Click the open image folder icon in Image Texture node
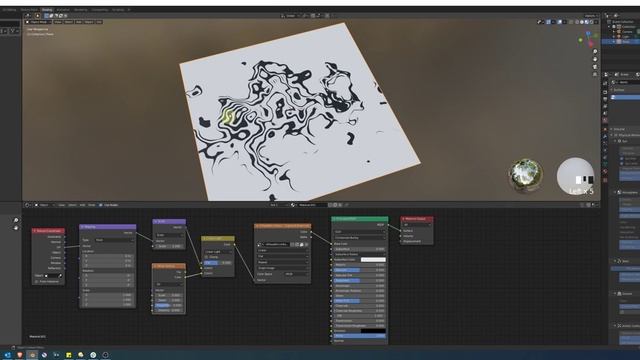Screen dimensions: 640x360 [x=302, y=244]
